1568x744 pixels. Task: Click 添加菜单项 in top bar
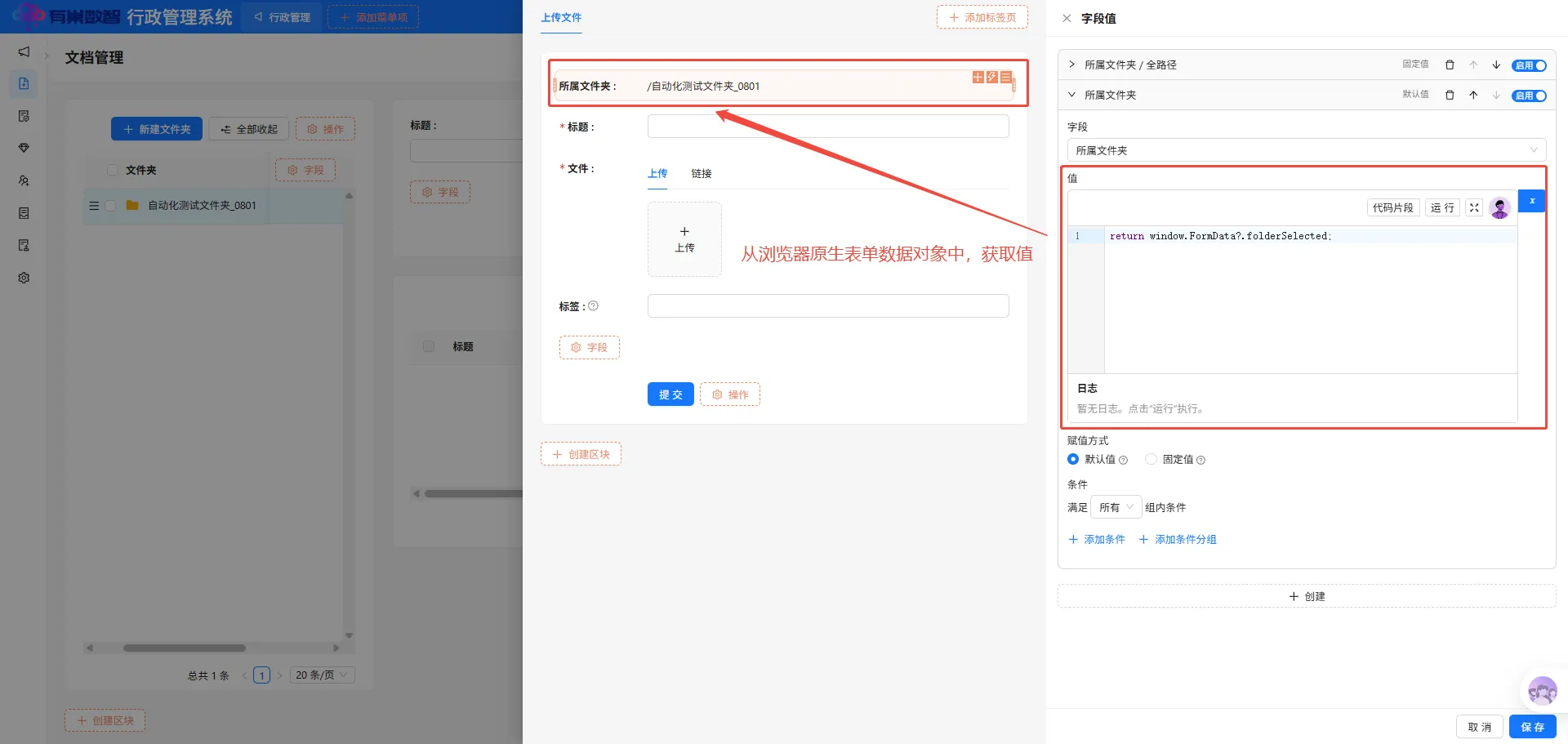click(x=373, y=17)
